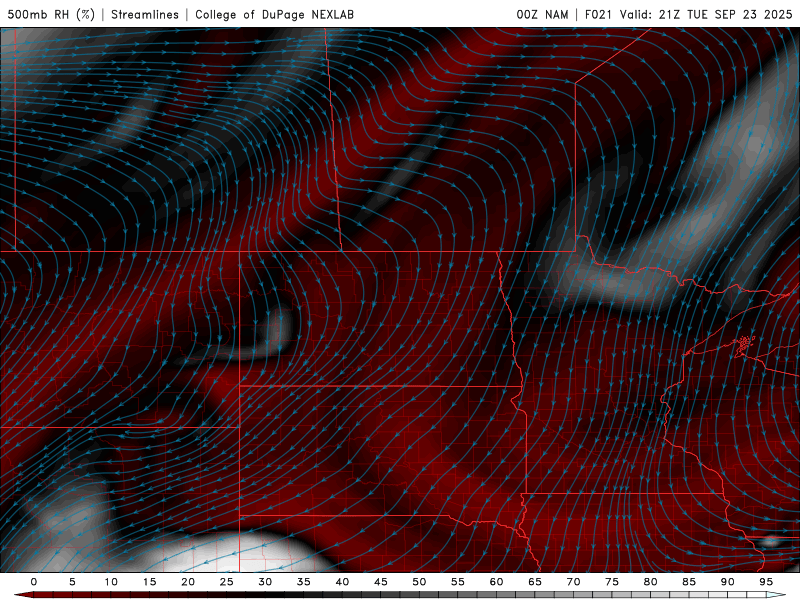
Task: Click the "35" value on the RH scale
Action: pyautogui.click(x=304, y=582)
